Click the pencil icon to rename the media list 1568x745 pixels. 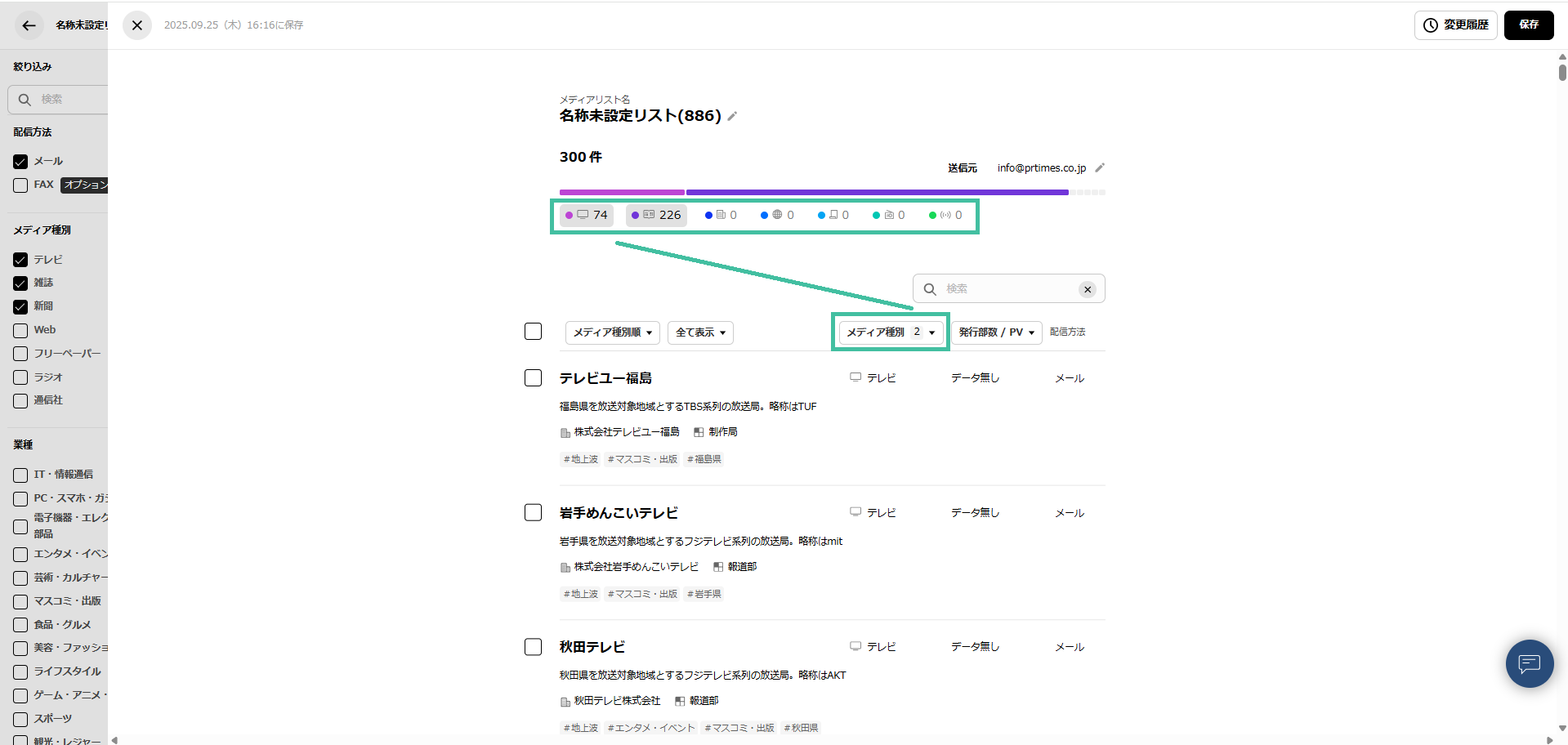click(x=732, y=116)
